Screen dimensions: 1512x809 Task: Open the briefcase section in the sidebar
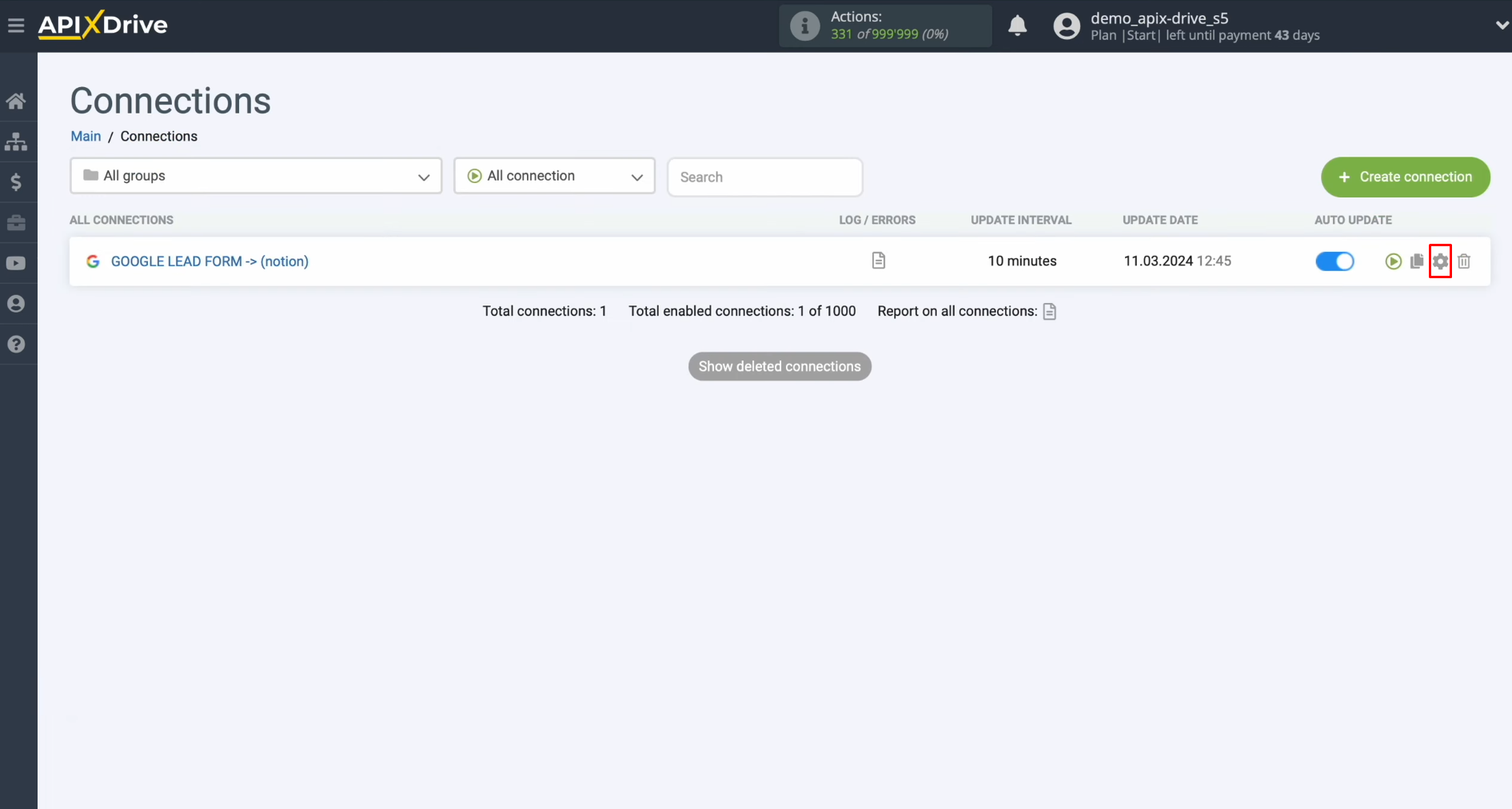[x=17, y=223]
